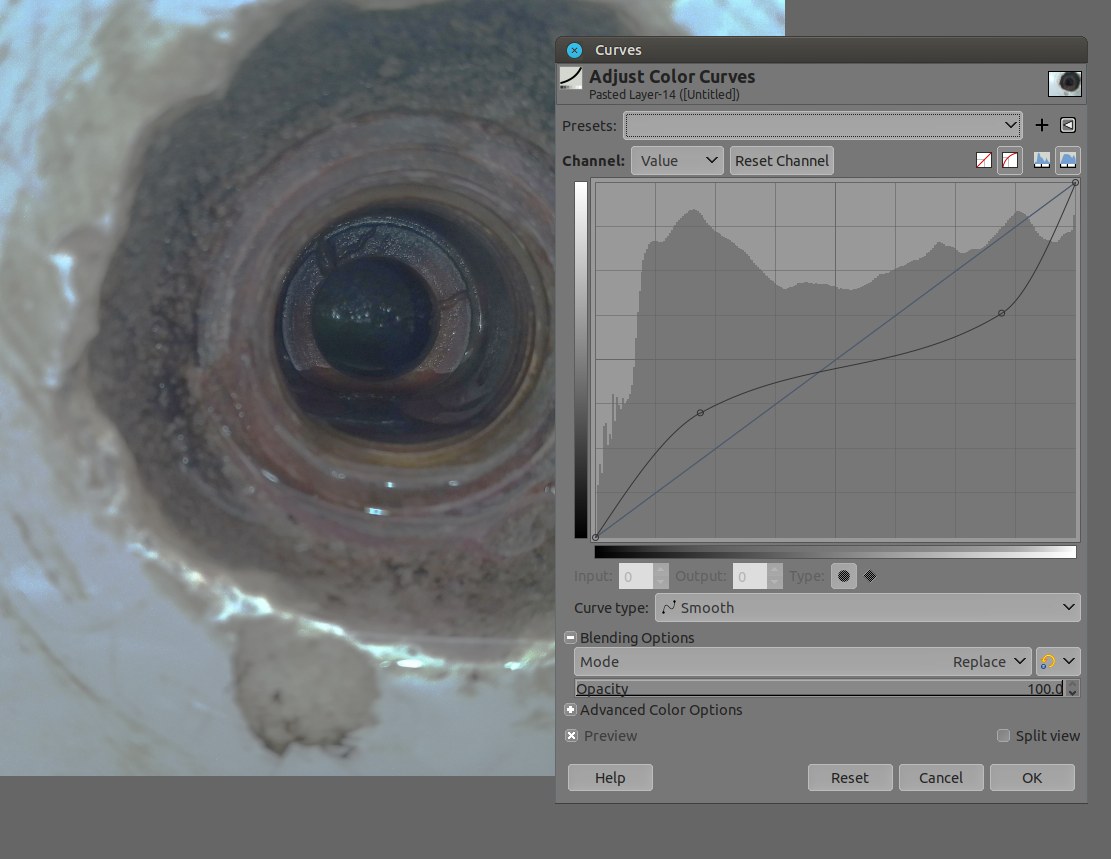
Task: Switch to perceptual curve mode
Action: click(1010, 160)
